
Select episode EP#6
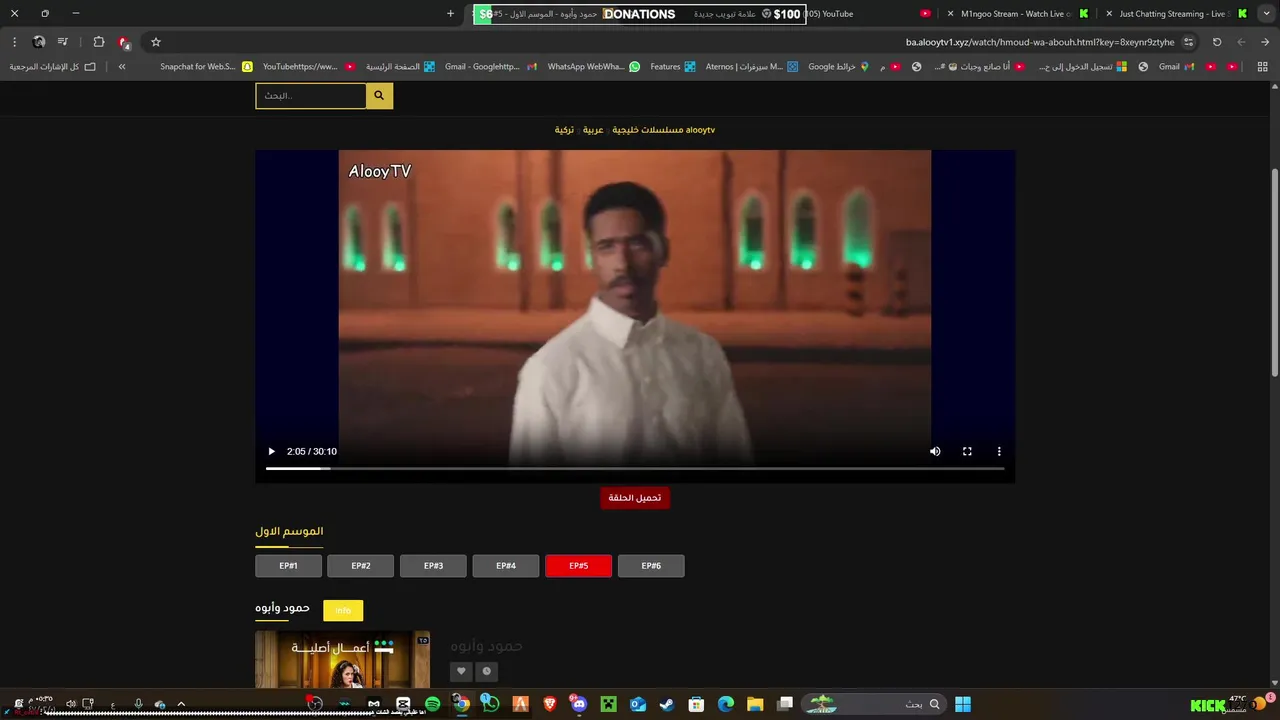click(x=651, y=566)
